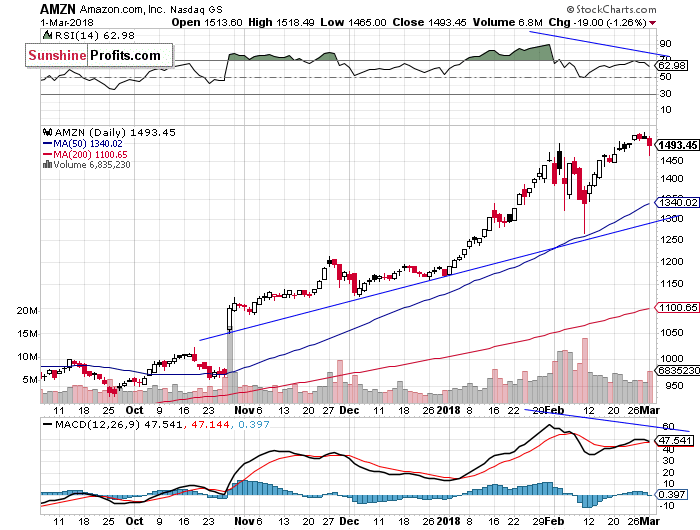Click the 'Amazon.com, Inc.' company name
700x530 pixels.
pyautogui.click(x=123, y=9)
